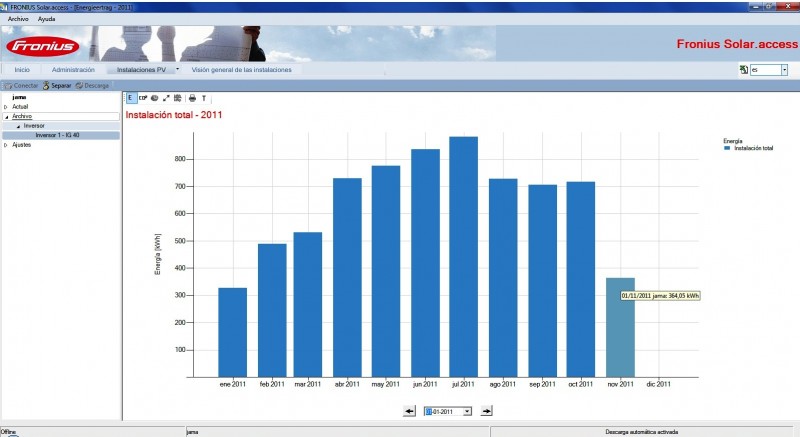Click the round pie chart toolbar icon

pos(155,98)
